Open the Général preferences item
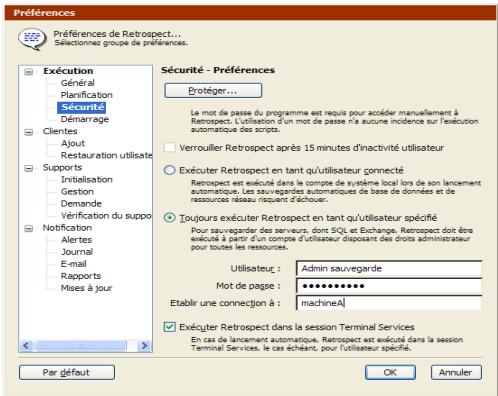The image size is (498, 396). point(78,83)
